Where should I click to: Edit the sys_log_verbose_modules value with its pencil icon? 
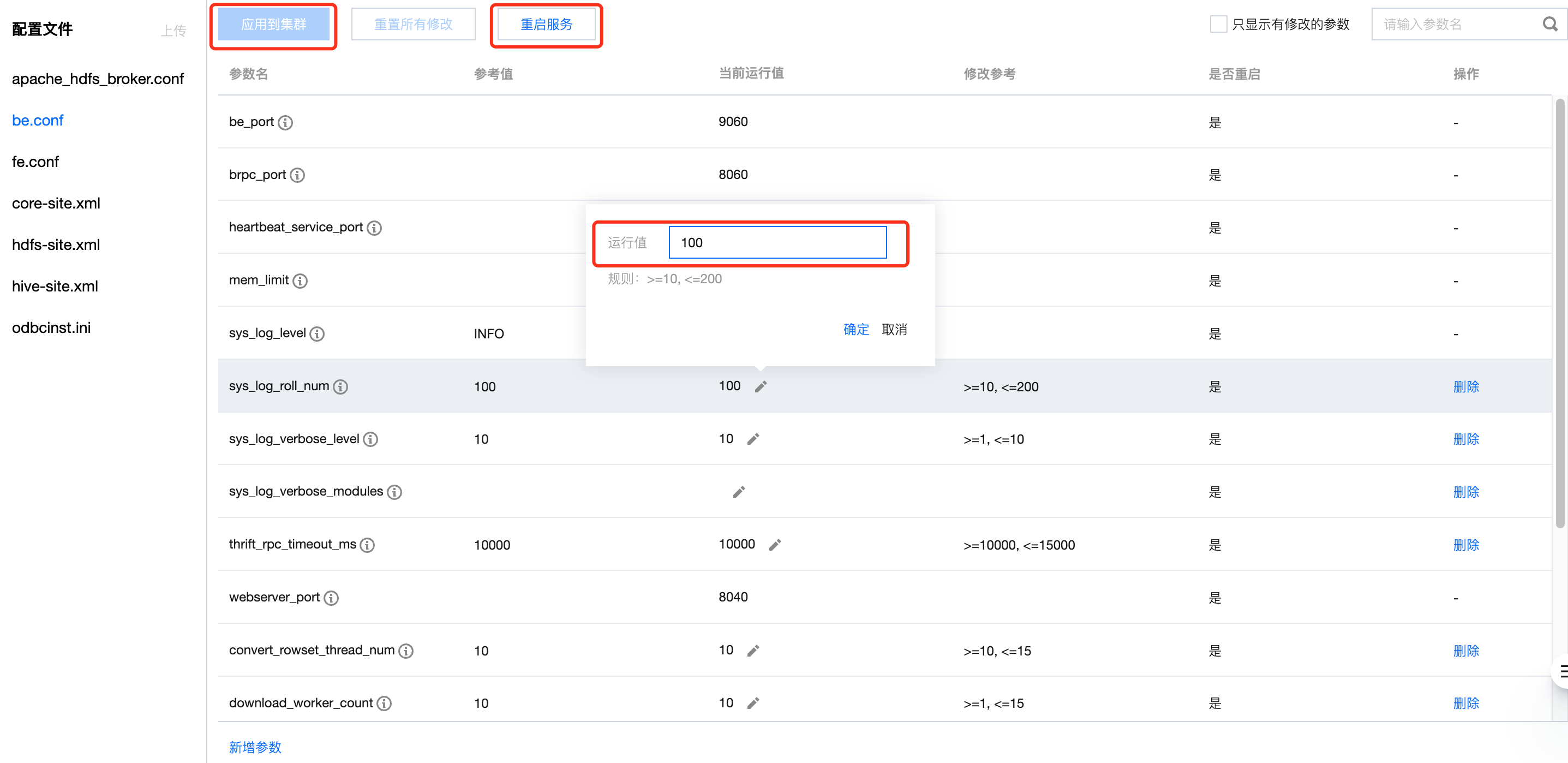pos(738,492)
